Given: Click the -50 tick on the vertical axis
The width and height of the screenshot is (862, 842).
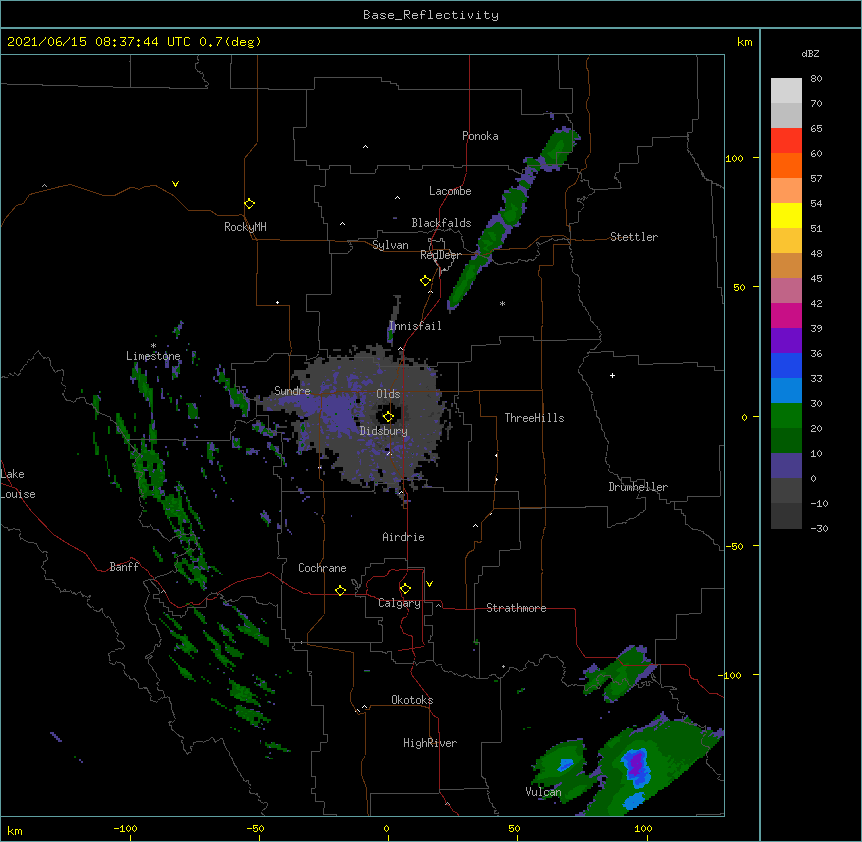Looking at the screenshot, I should coord(734,546).
